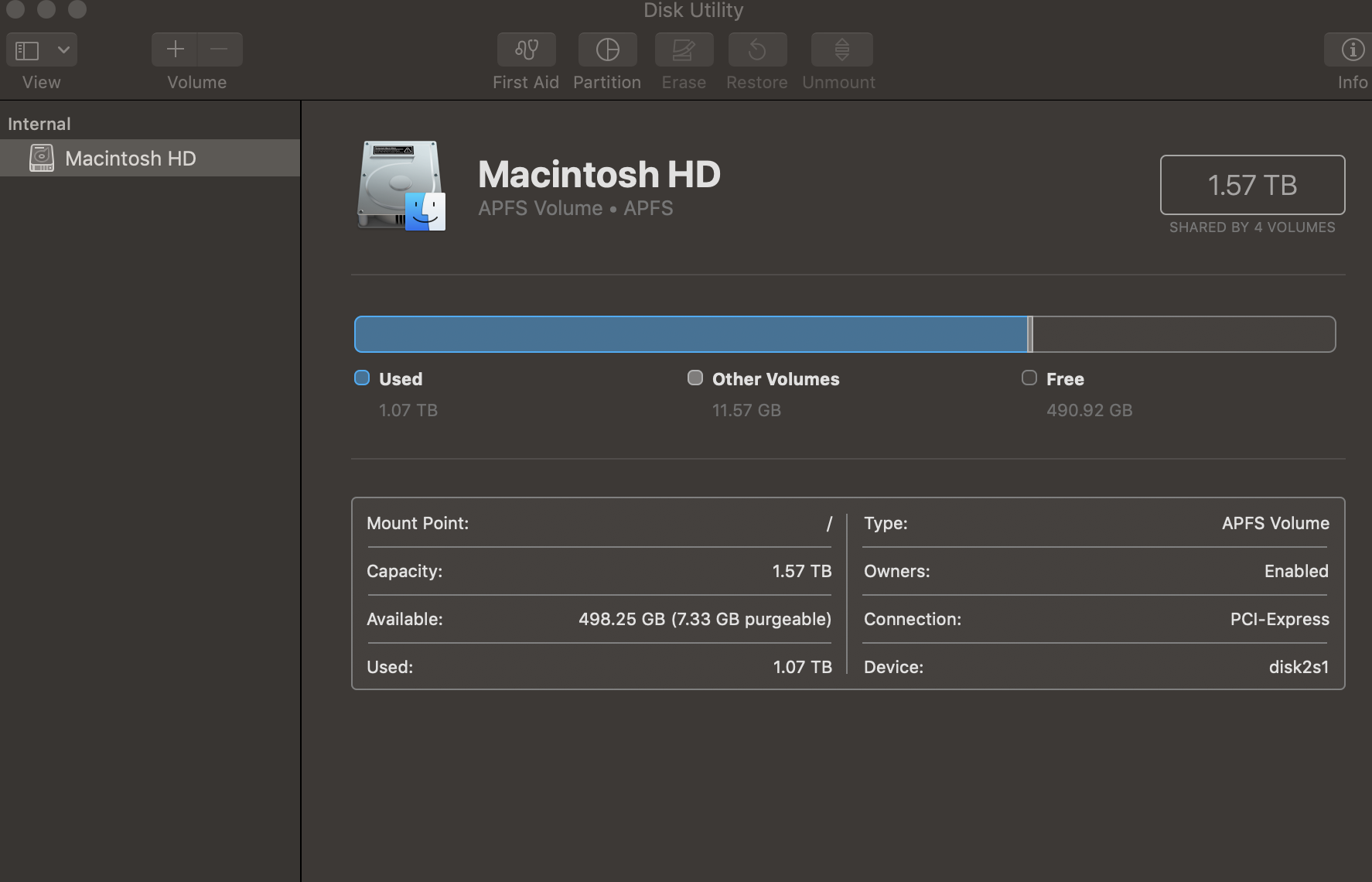Screen dimensions: 1372x882
Task: Click the '1.07 TB' value under Used legend
Action: click(408, 410)
